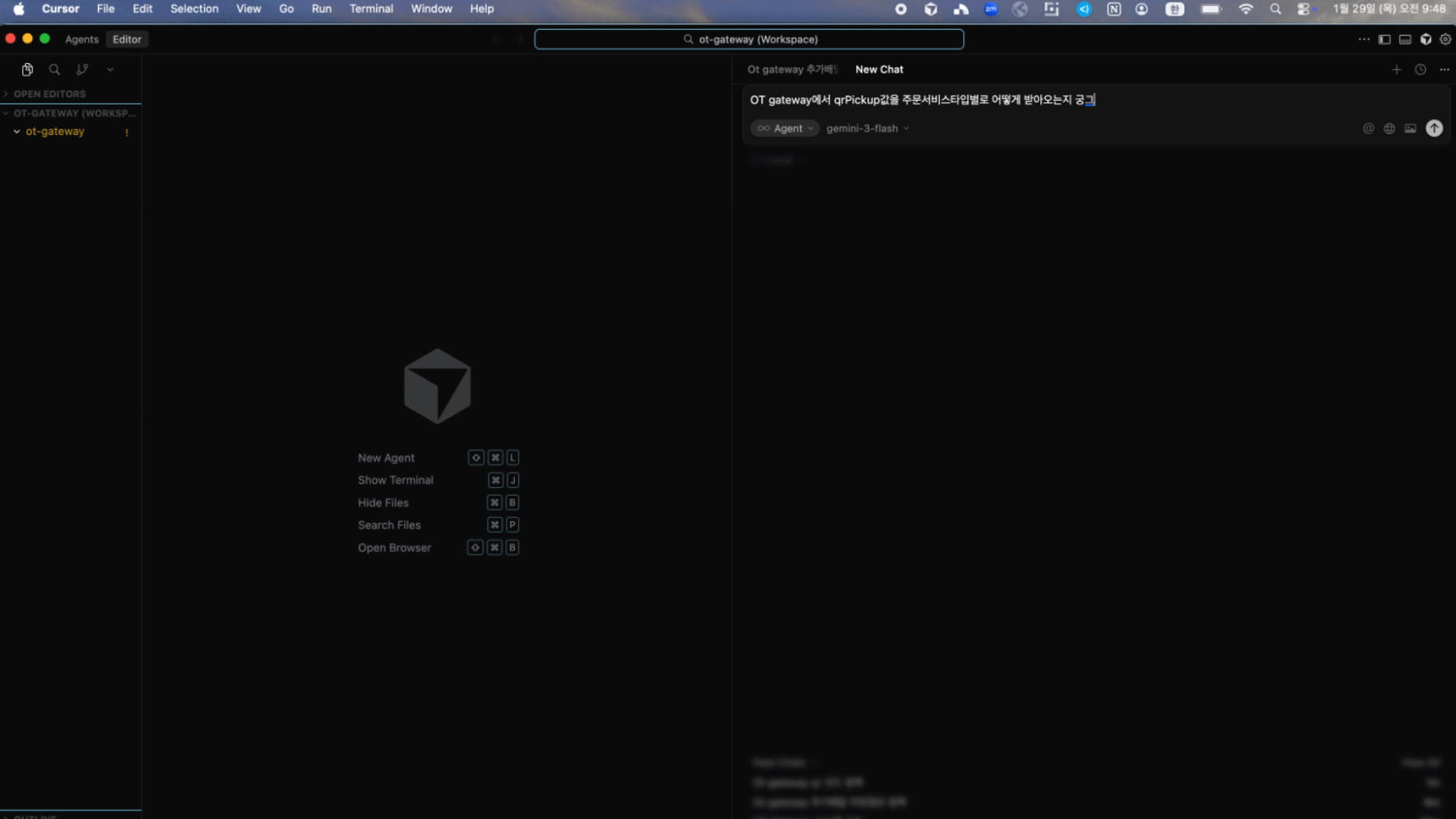
Task: Open the Explorer files icon in sidebar
Action: 27,69
